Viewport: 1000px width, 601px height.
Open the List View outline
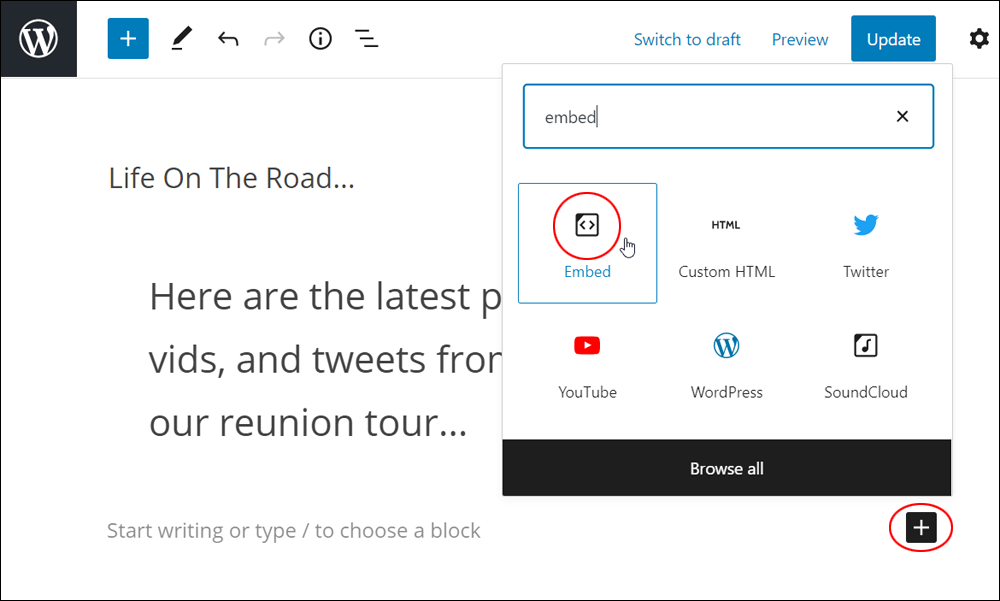[367, 39]
